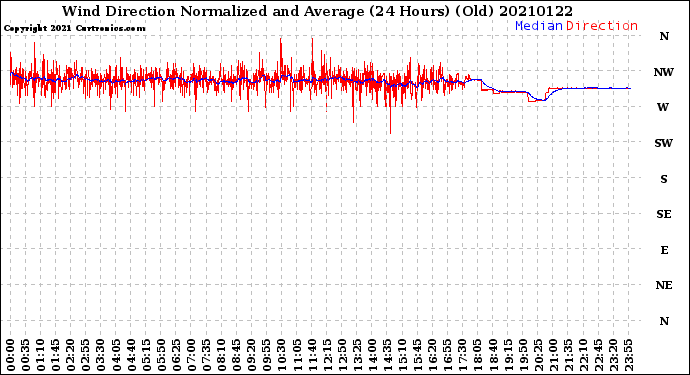Click the 11:05 time label
Viewport: 690px width, 375px height.
tap(297, 355)
